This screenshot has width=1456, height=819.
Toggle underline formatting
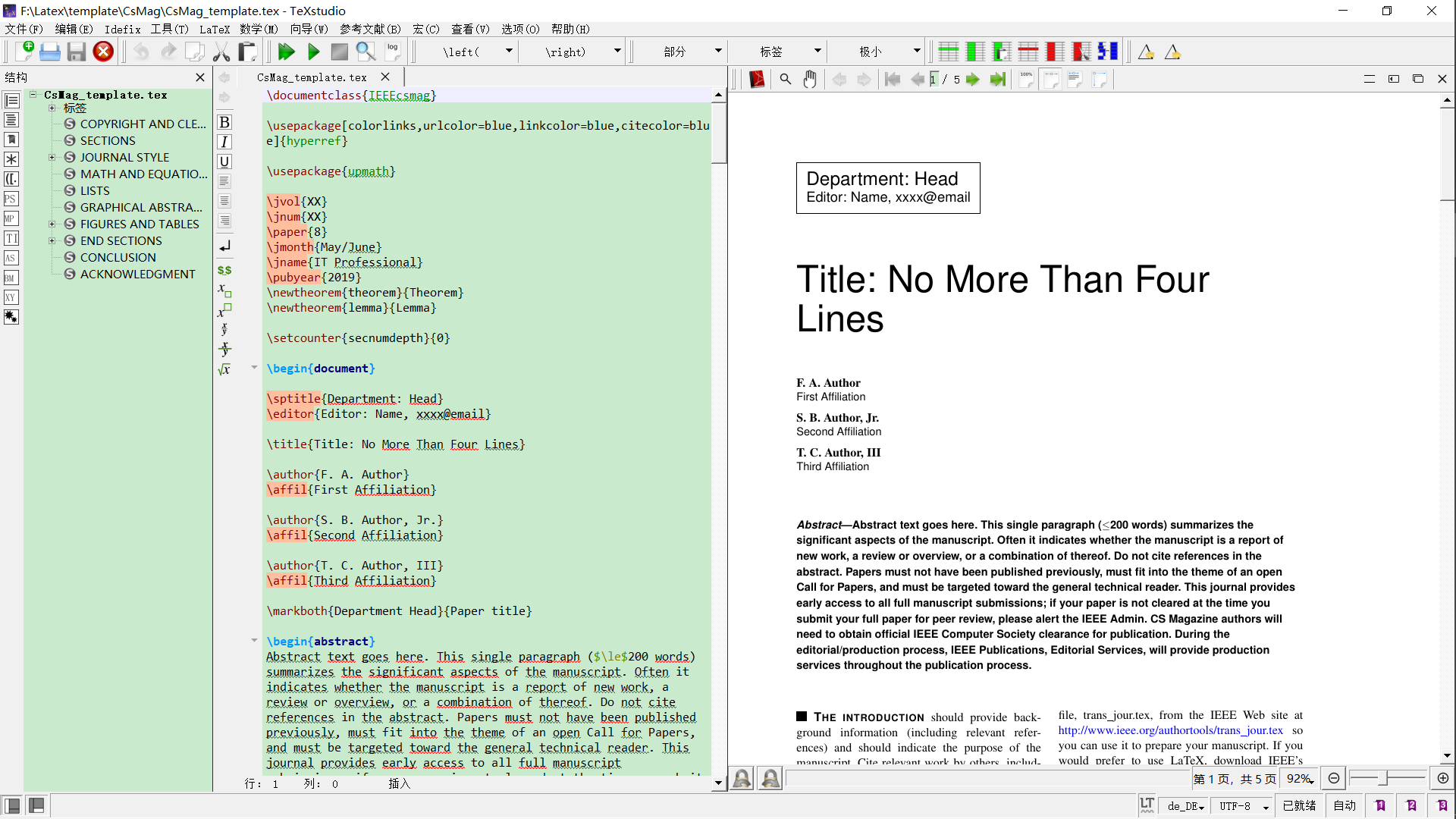224,162
